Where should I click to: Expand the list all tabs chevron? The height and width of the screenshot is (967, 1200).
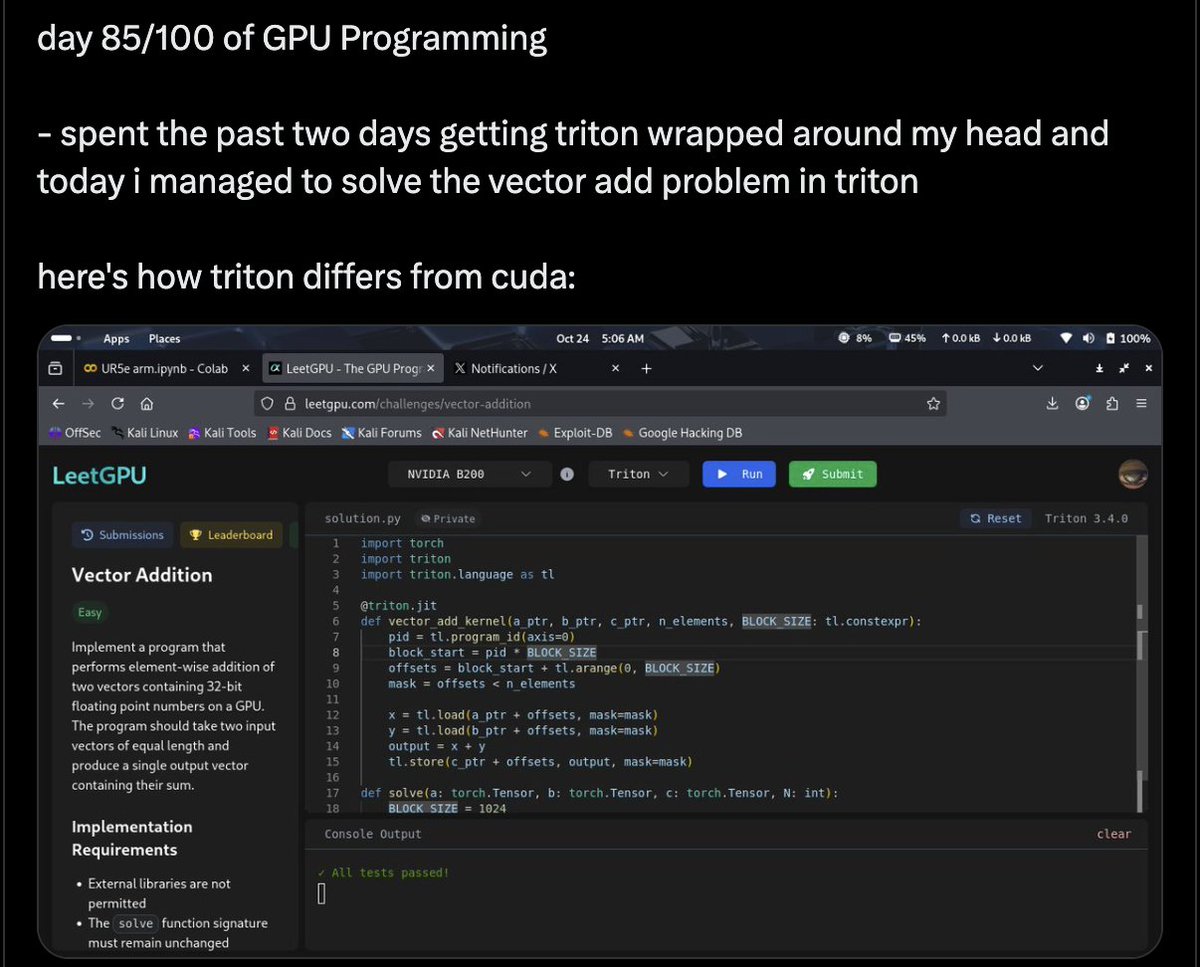click(x=1037, y=368)
